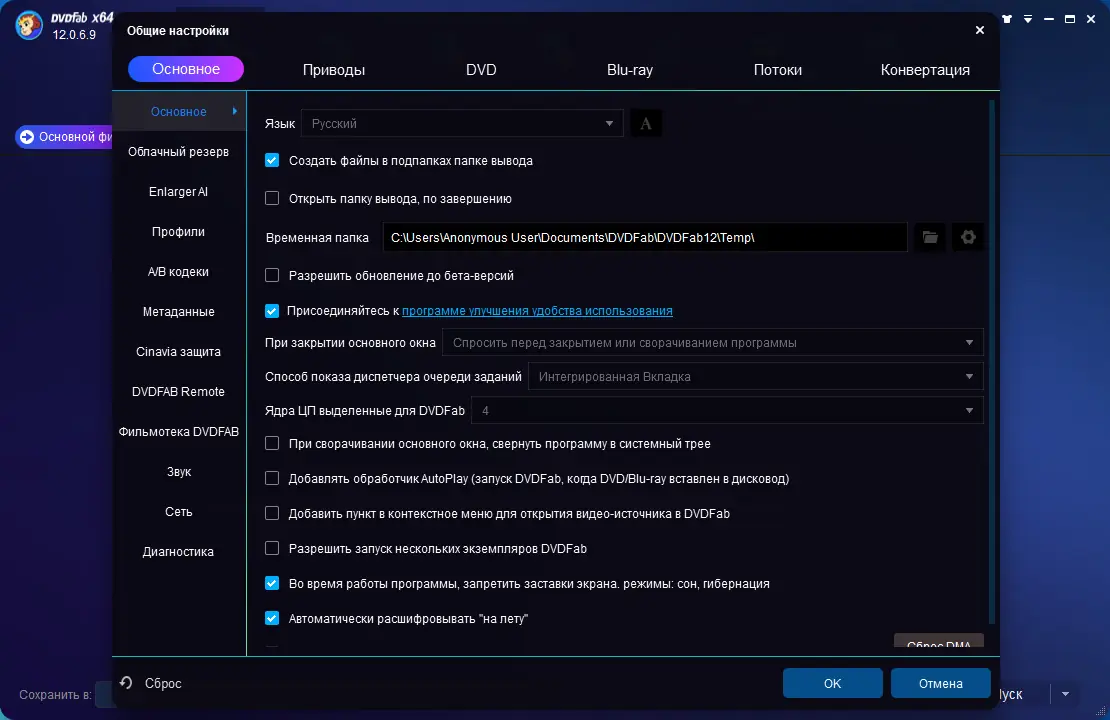1110x720 pixels.
Task: Open font settings icon next to language
Action: (x=646, y=124)
